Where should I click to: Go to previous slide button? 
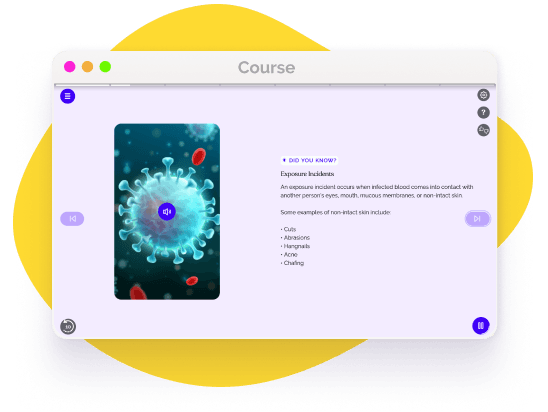[72, 219]
